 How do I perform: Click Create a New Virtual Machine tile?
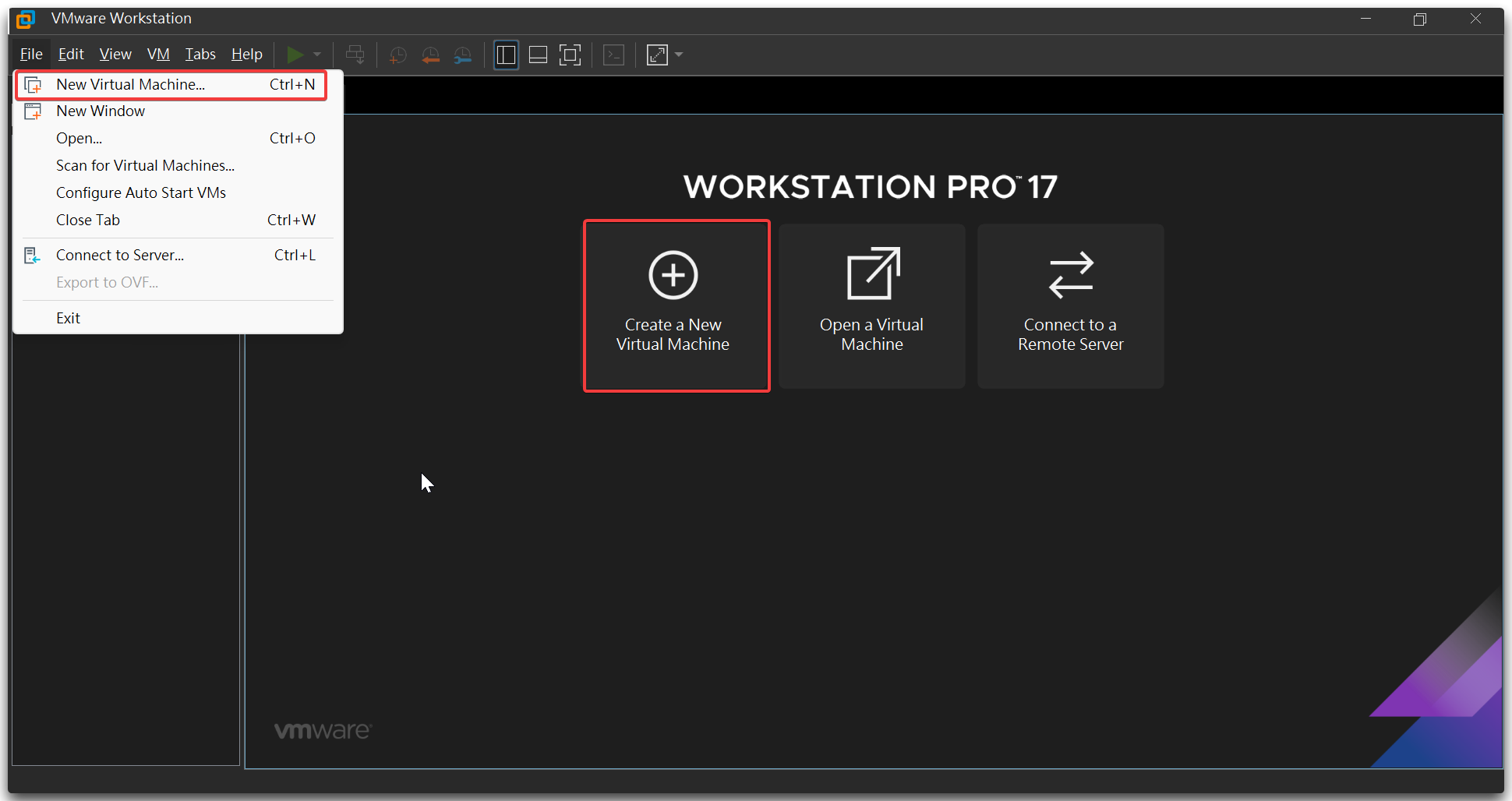(x=677, y=305)
